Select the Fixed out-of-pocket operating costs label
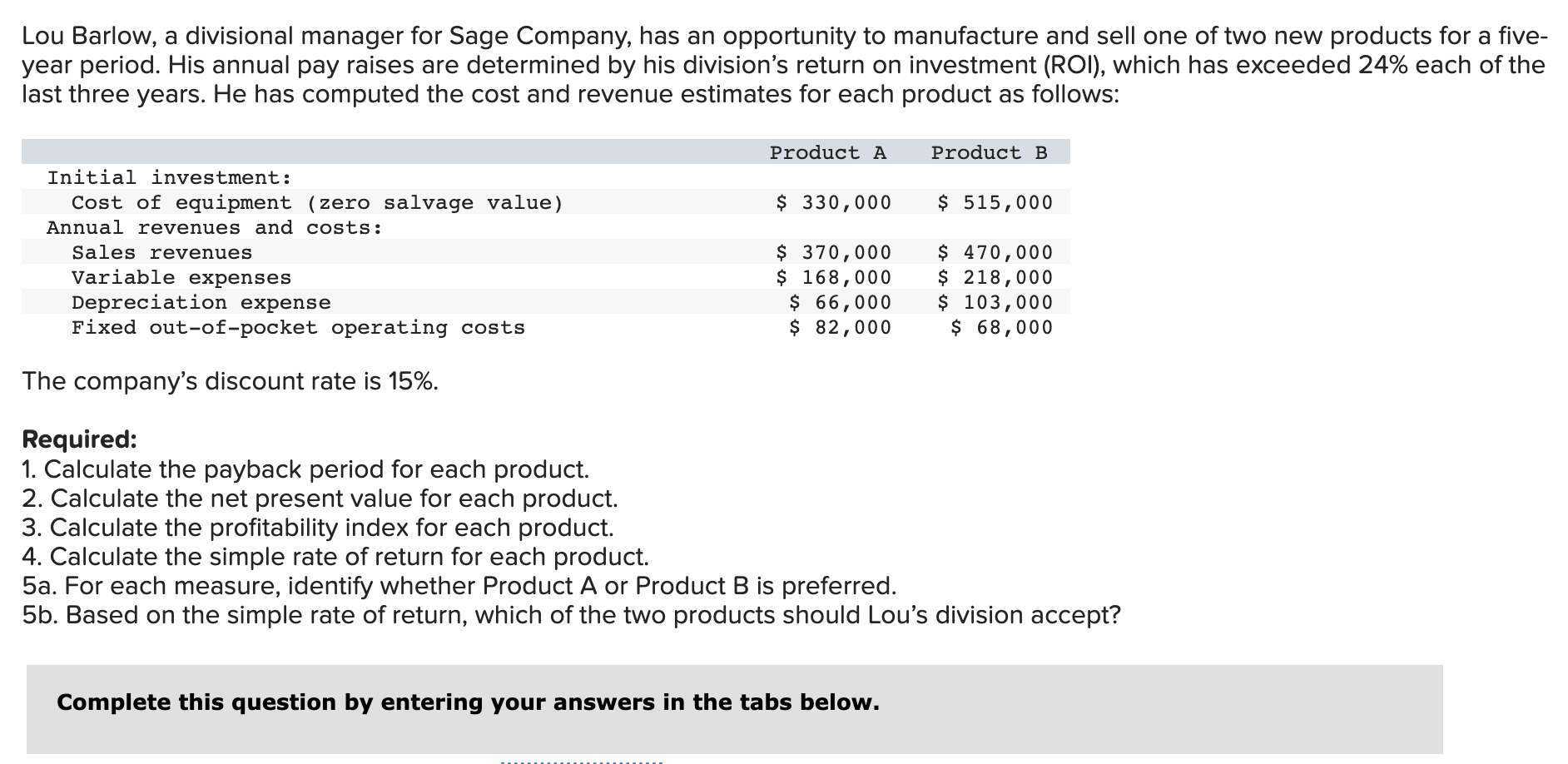1568x764 pixels. [x=298, y=327]
